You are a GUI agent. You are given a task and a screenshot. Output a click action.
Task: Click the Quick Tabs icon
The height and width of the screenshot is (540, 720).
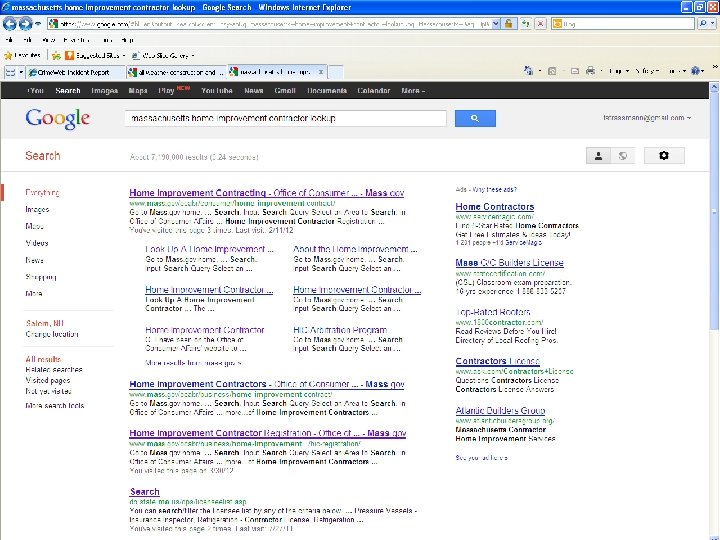pos(10,72)
